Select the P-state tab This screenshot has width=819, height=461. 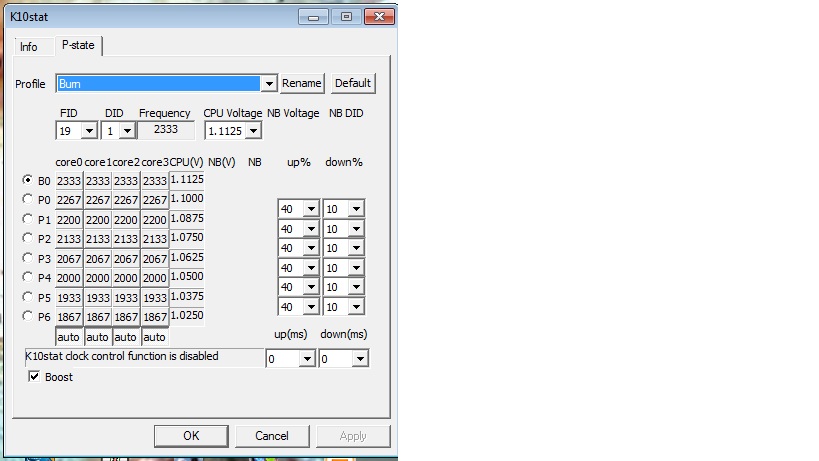[x=78, y=45]
